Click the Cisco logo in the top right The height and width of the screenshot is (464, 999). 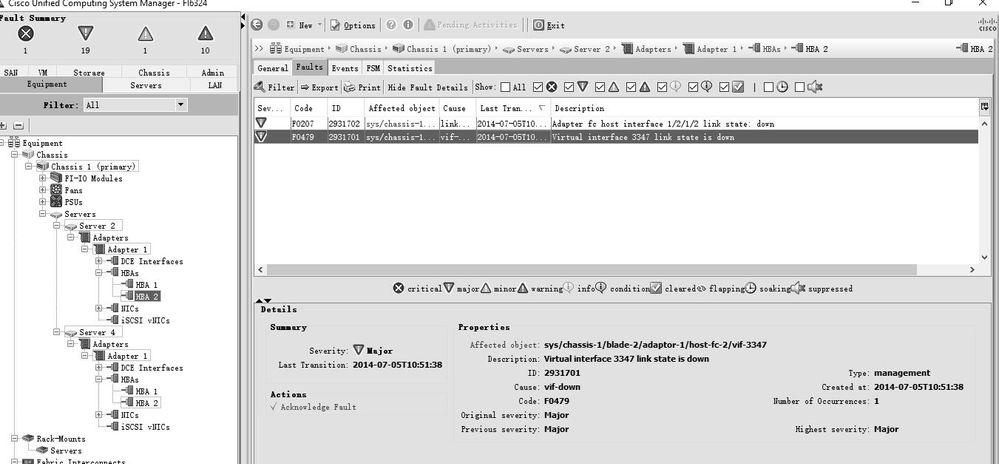[988, 25]
